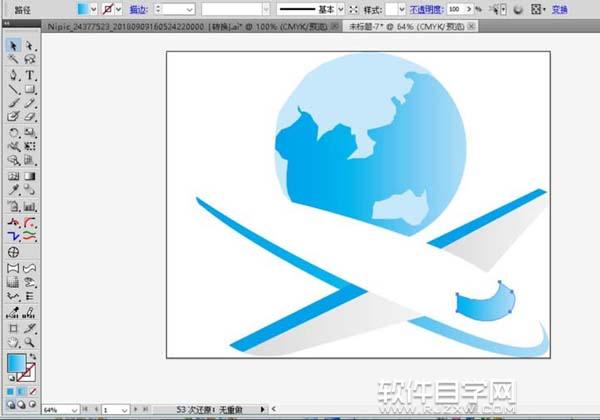
Task: Open the artboard number dropdown
Action: tap(124, 410)
